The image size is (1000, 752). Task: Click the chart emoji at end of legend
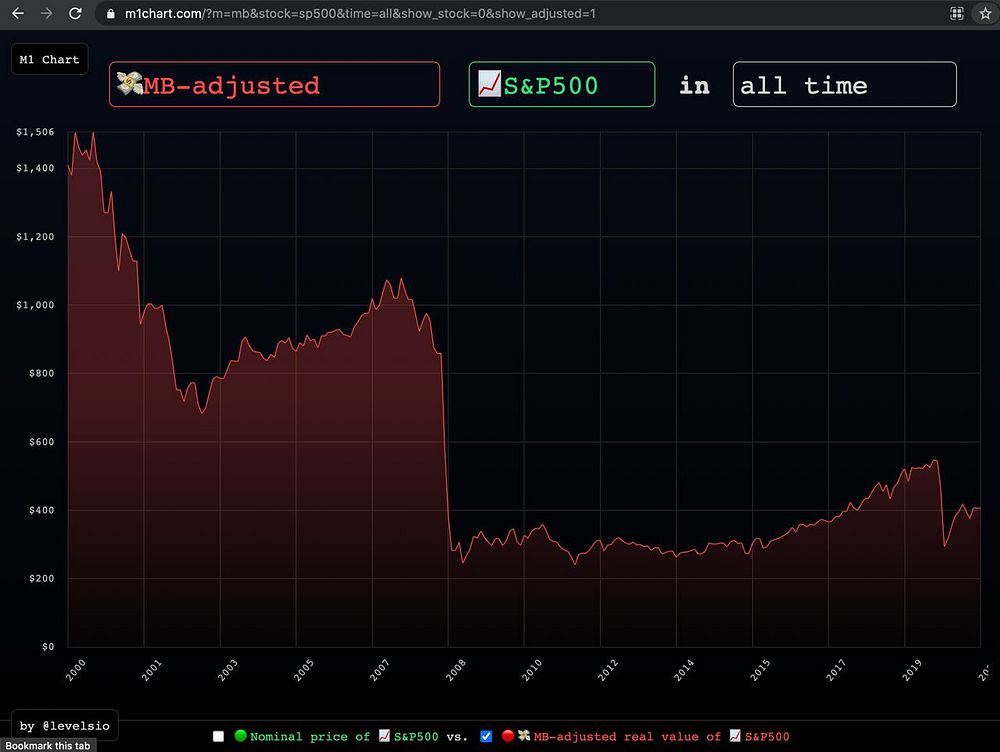click(735, 736)
